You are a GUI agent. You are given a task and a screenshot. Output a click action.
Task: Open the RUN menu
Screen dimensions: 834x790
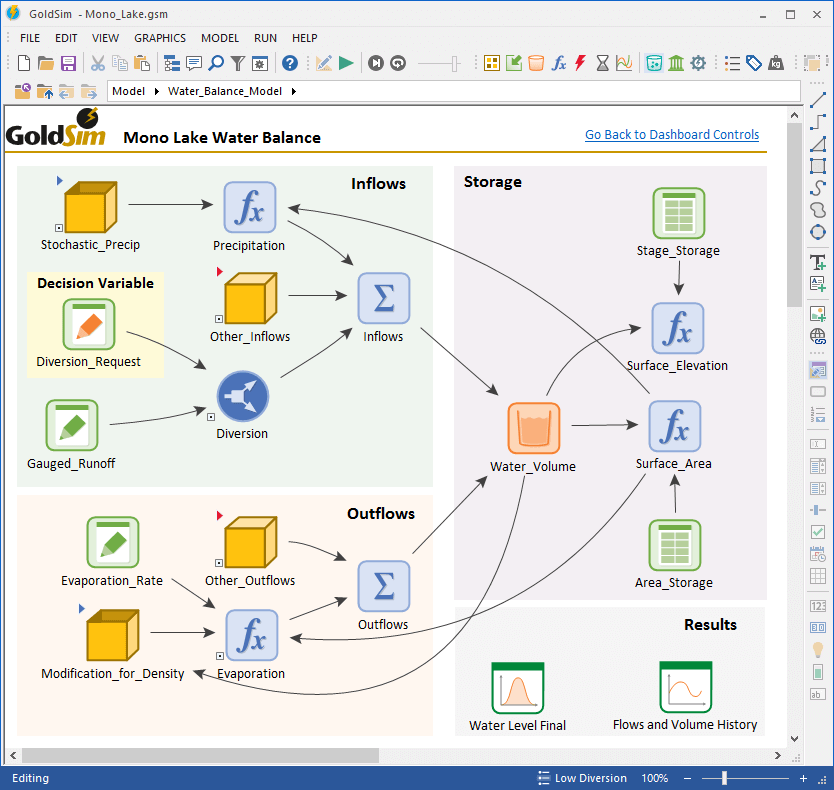[265, 38]
